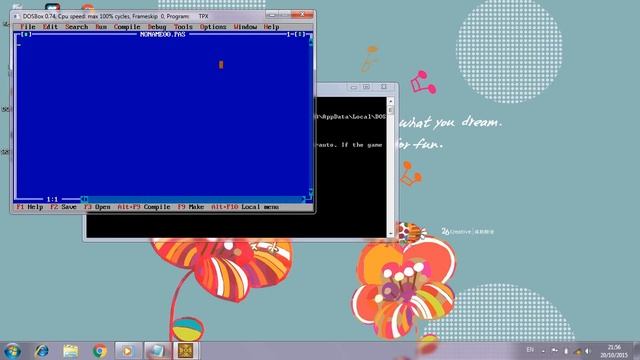Open the Window menu
Screen dimensions: 640x360
(245, 27)
